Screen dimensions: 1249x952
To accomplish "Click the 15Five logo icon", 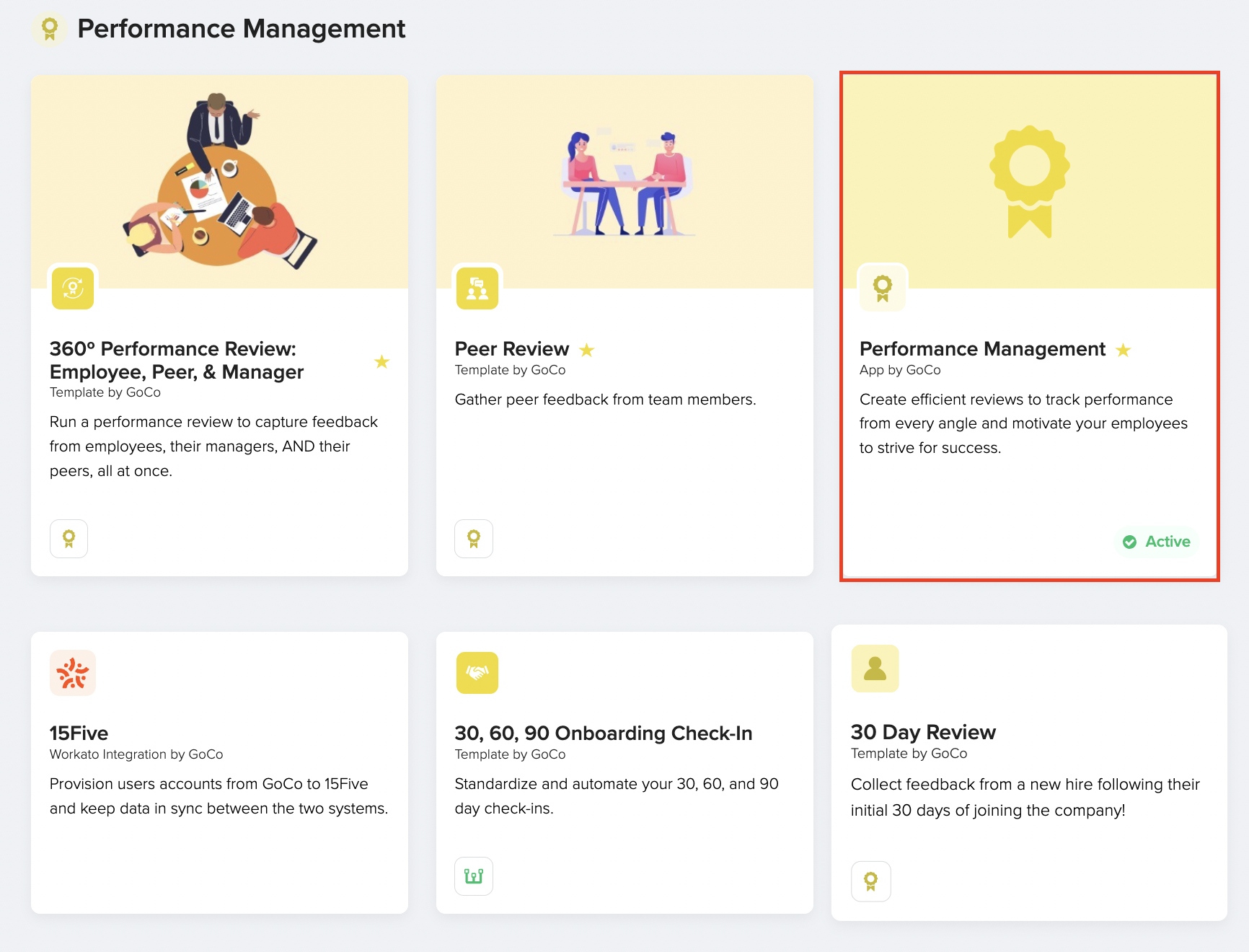I will (72, 672).
